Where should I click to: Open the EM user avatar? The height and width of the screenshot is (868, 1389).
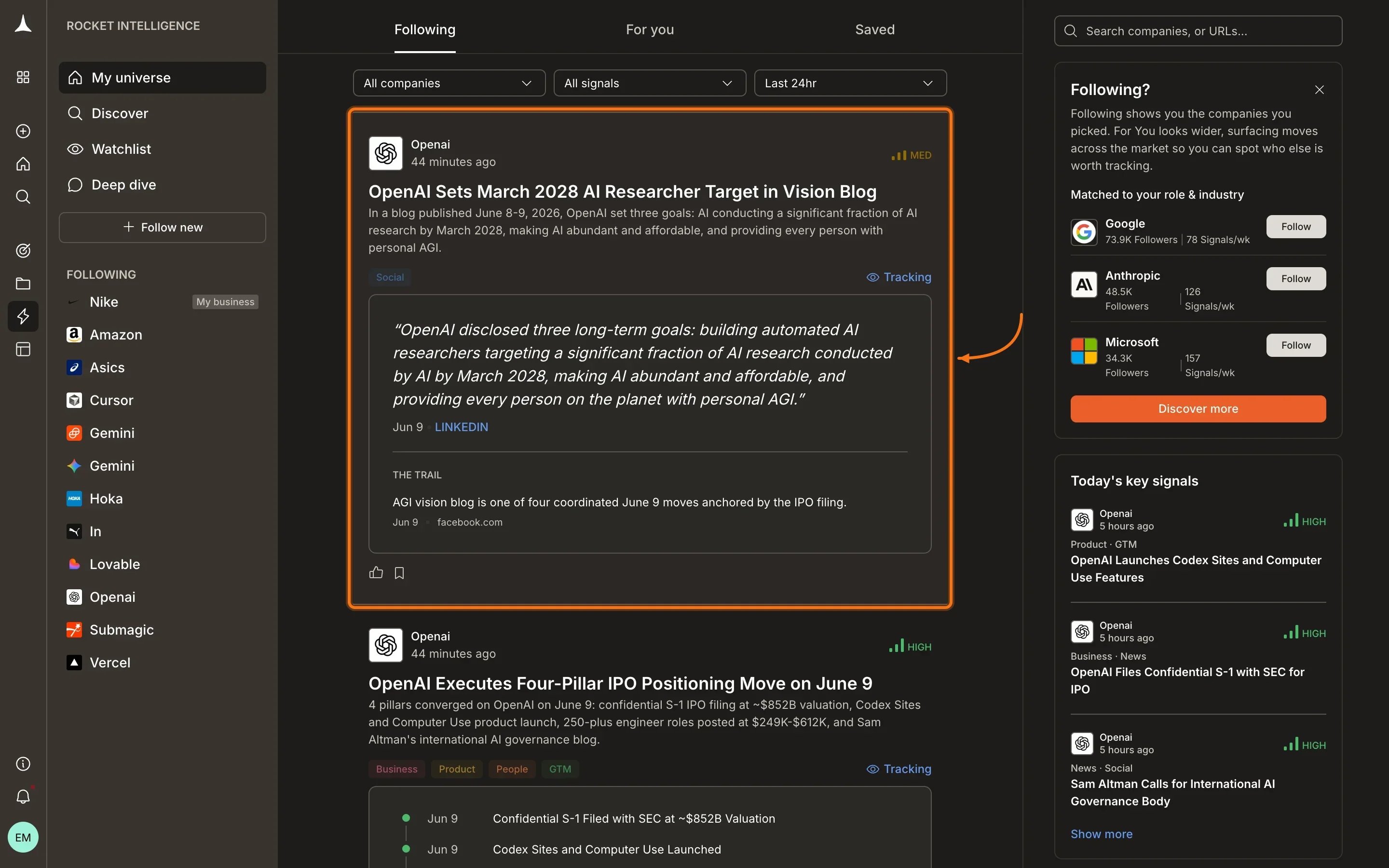tap(23, 837)
